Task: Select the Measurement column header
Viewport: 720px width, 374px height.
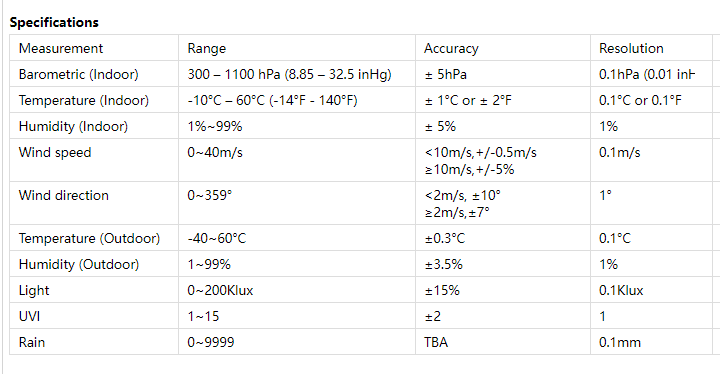Action: click(61, 48)
